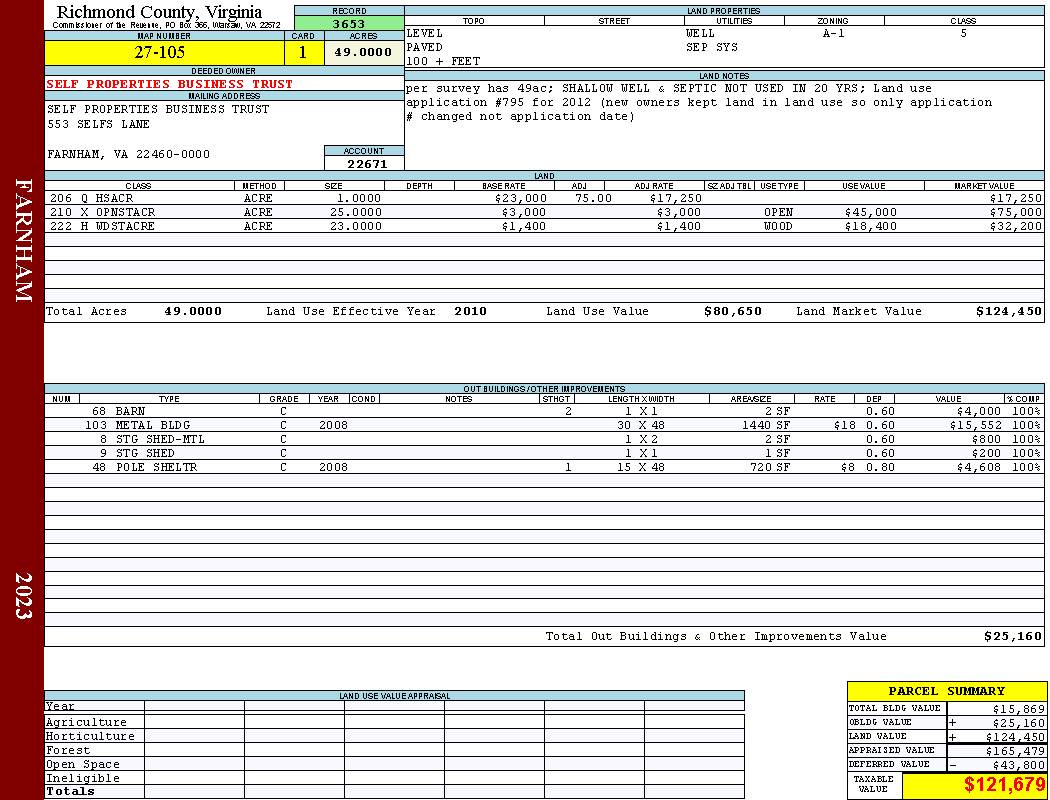Select the 210 X OPNSTACR land row
Image resolution: width=1050 pixels, height=800 pixels.
click(x=544, y=212)
